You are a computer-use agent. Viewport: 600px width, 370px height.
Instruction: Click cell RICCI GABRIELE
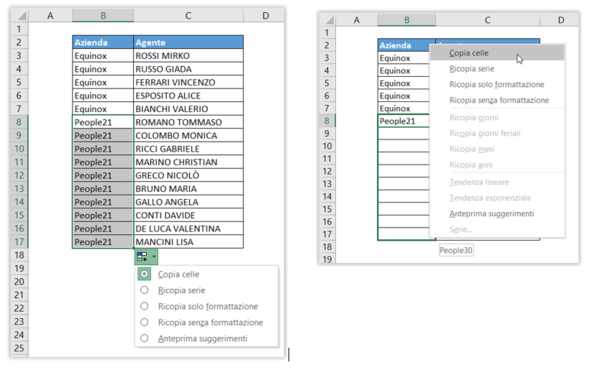[188, 148]
